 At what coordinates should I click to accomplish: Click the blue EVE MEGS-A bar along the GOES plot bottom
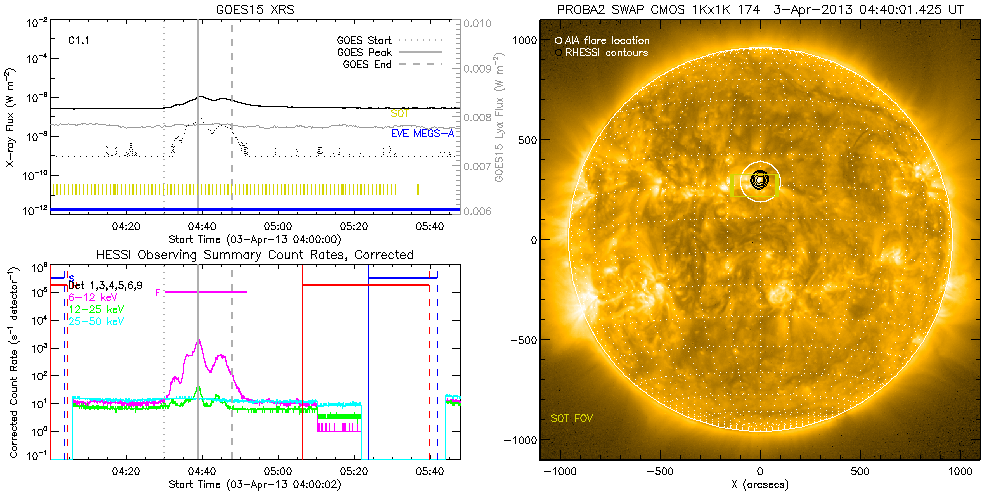254,209
